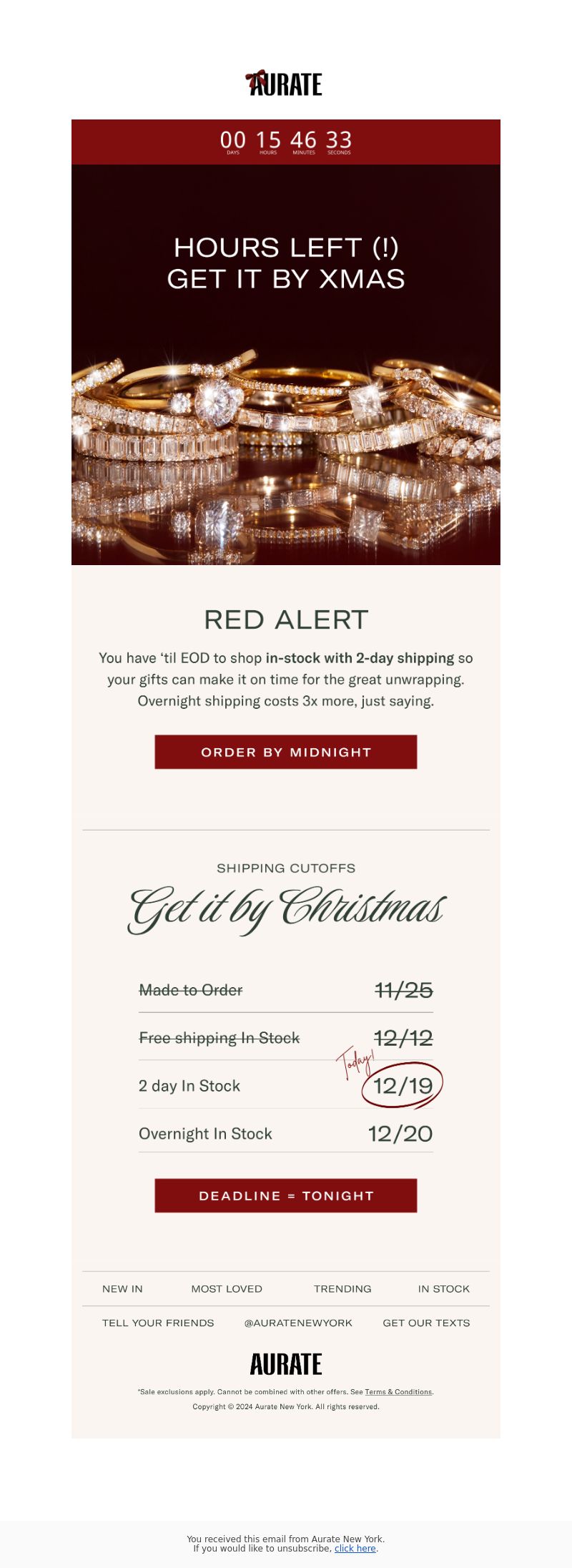Click the Aurate logo with red bow
Image resolution: width=572 pixels, height=1568 pixels.
285,83
